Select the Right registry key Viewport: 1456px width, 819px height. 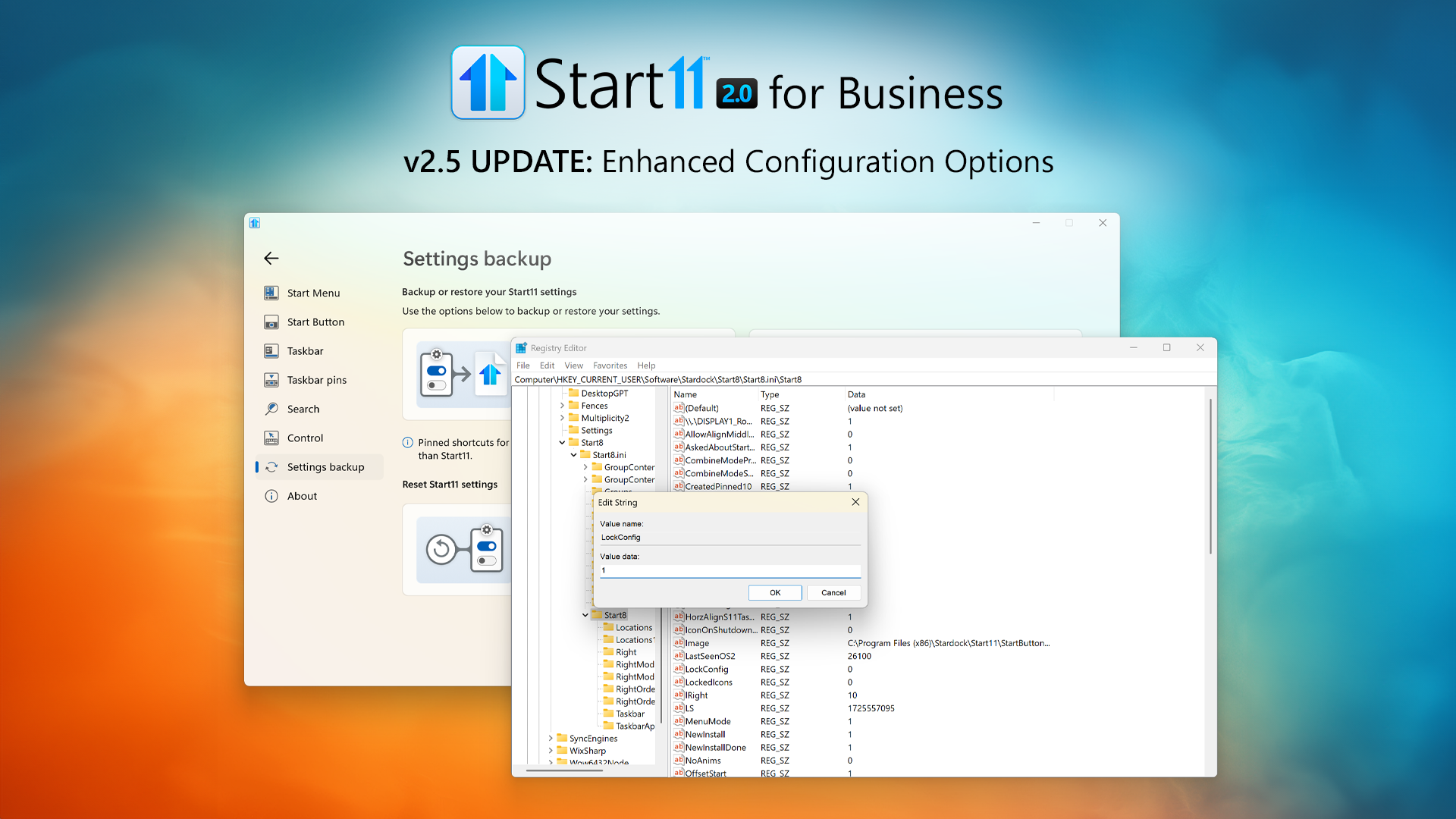(626, 652)
